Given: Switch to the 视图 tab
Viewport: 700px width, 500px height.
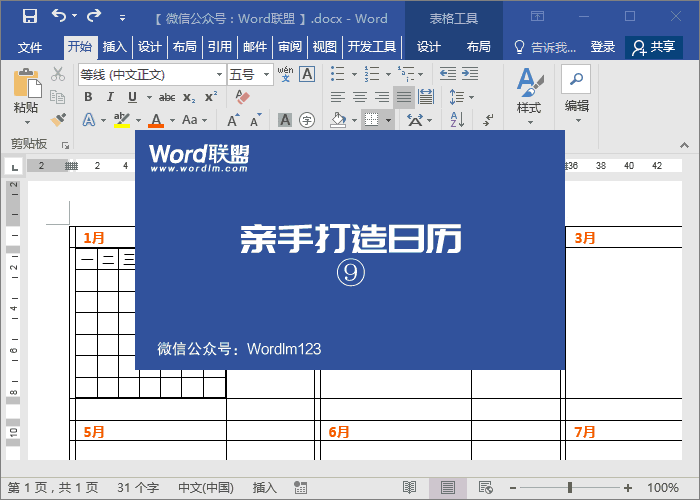Looking at the screenshot, I should click(x=325, y=46).
